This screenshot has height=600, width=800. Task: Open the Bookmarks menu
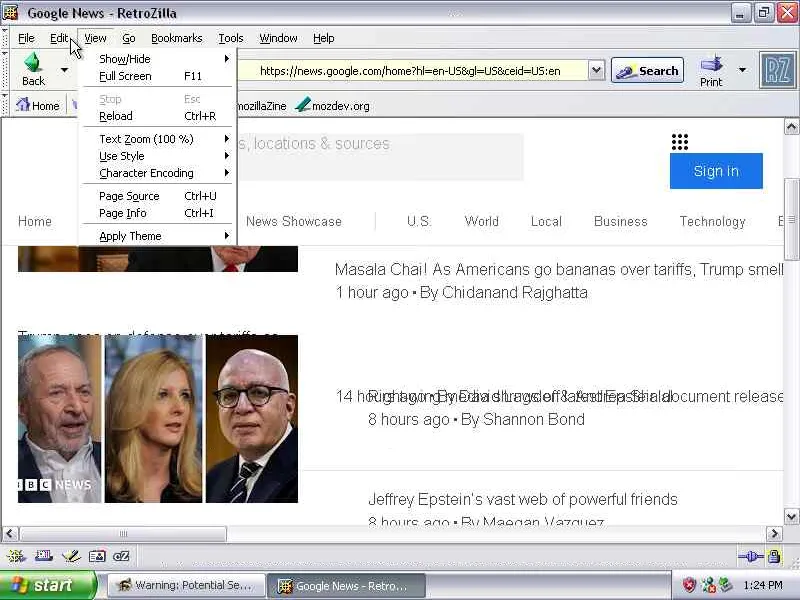coord(177,38)
